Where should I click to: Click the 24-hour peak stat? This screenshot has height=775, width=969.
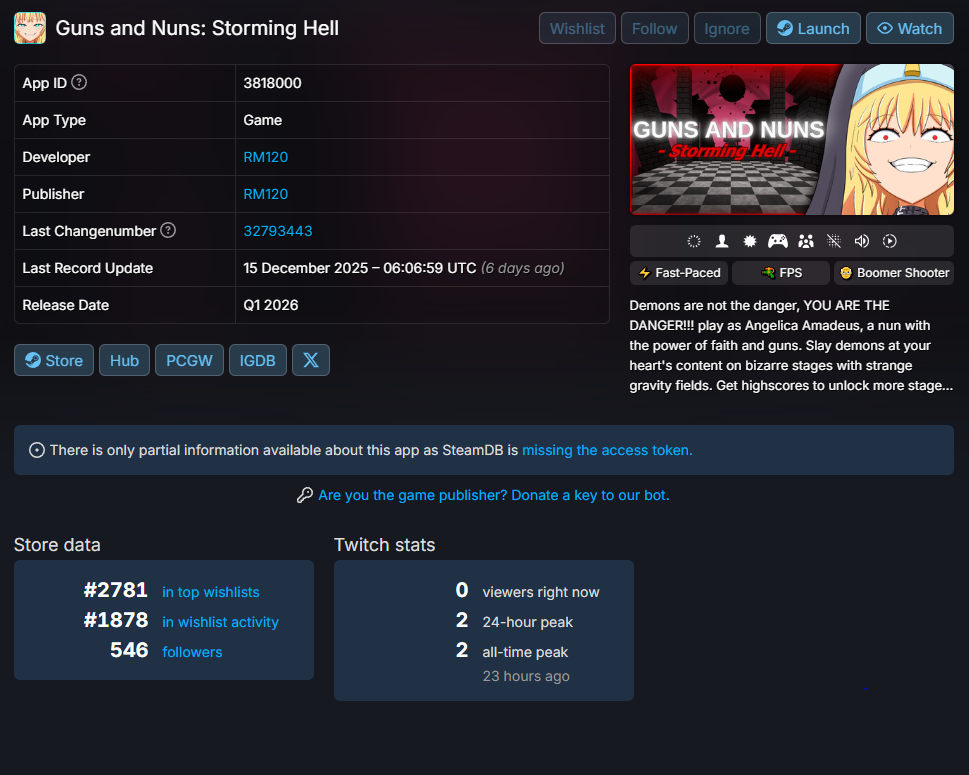point(528,622)
